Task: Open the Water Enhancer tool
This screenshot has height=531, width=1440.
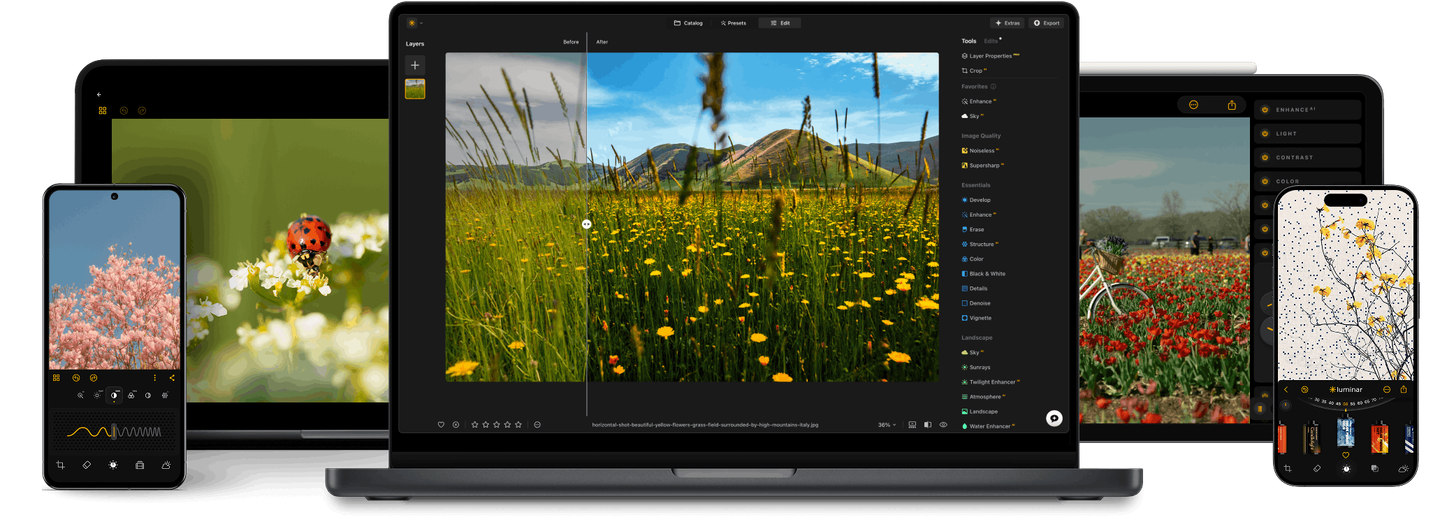Action: (x=988, y=426)
